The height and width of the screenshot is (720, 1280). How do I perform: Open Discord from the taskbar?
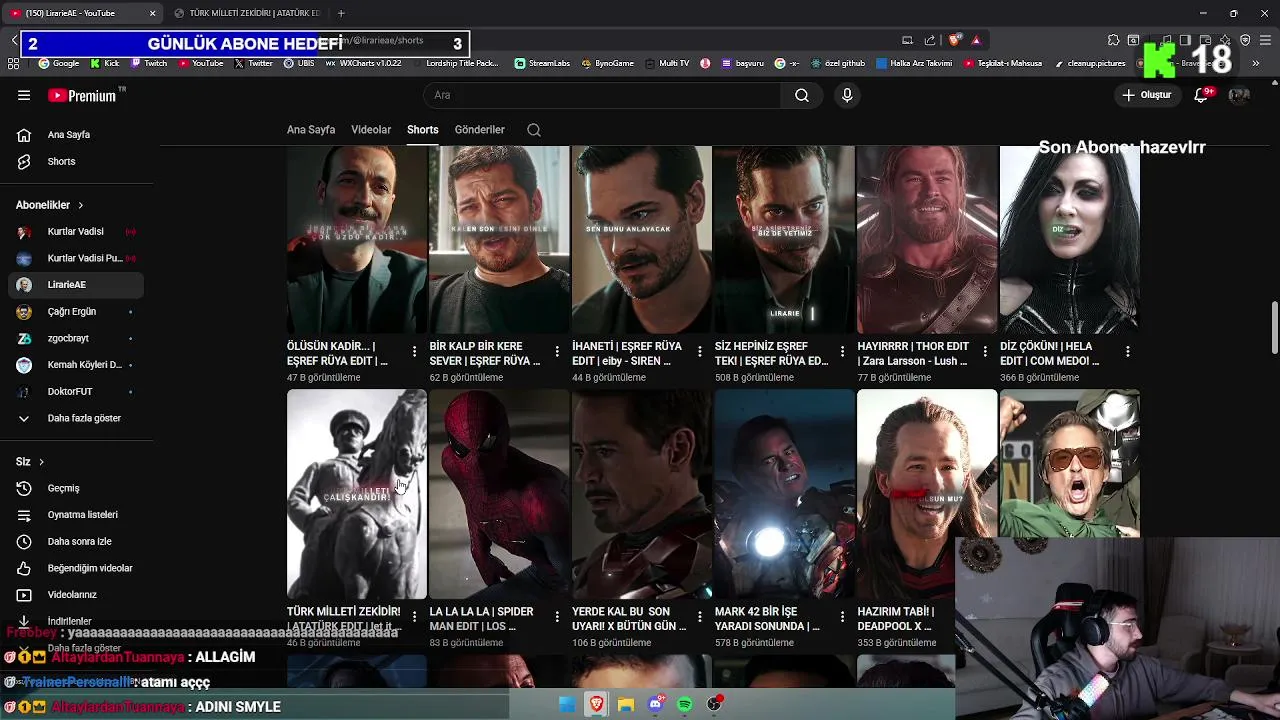click(x=655, y=704)
